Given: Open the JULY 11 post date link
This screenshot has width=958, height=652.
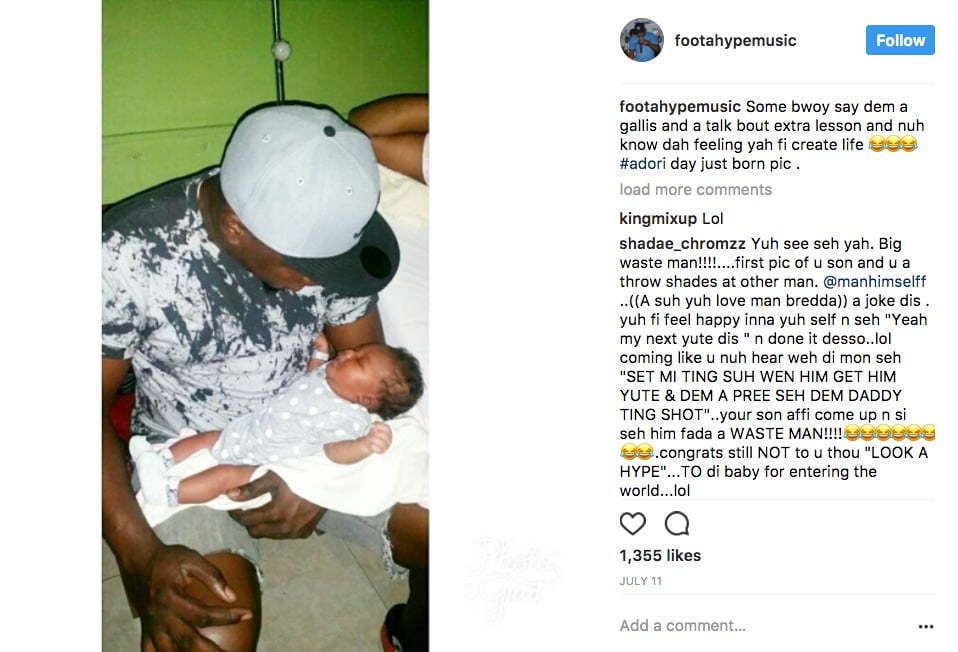Looking at the screenshot, I should (x=640, y=581).
